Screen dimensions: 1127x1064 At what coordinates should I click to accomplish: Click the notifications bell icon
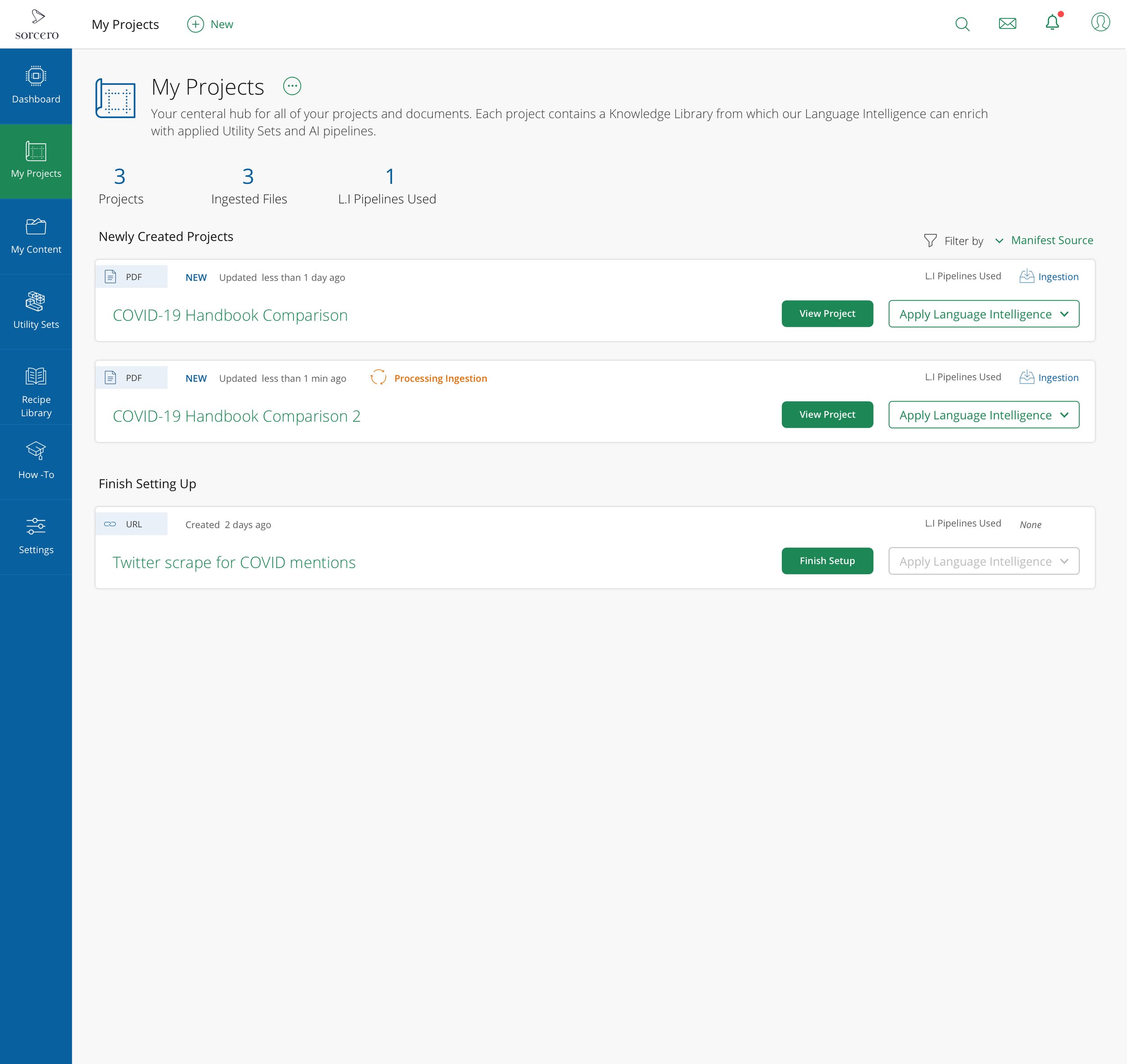tap(1052, 23)
